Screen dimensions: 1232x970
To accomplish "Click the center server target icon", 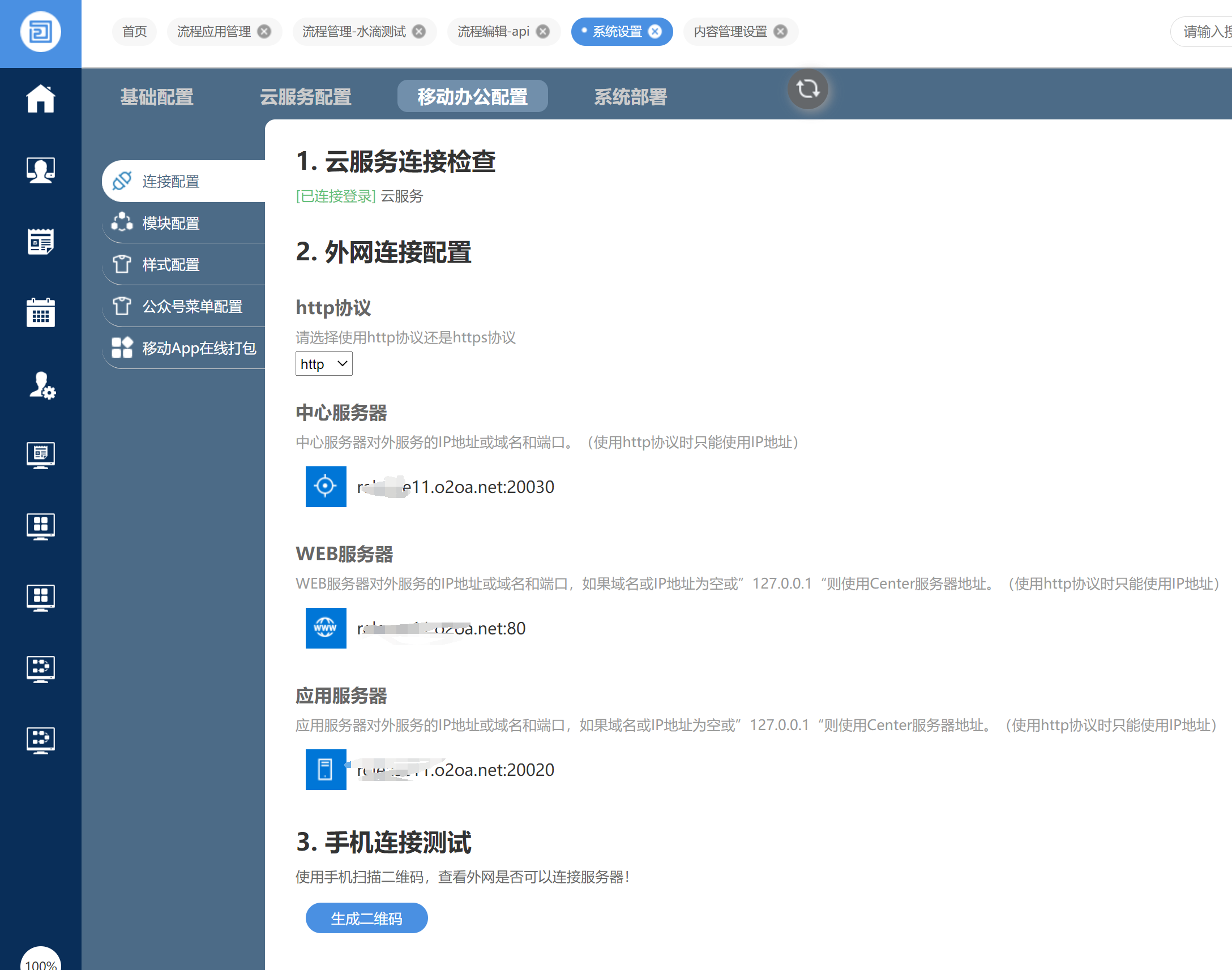I will point(326,486).
